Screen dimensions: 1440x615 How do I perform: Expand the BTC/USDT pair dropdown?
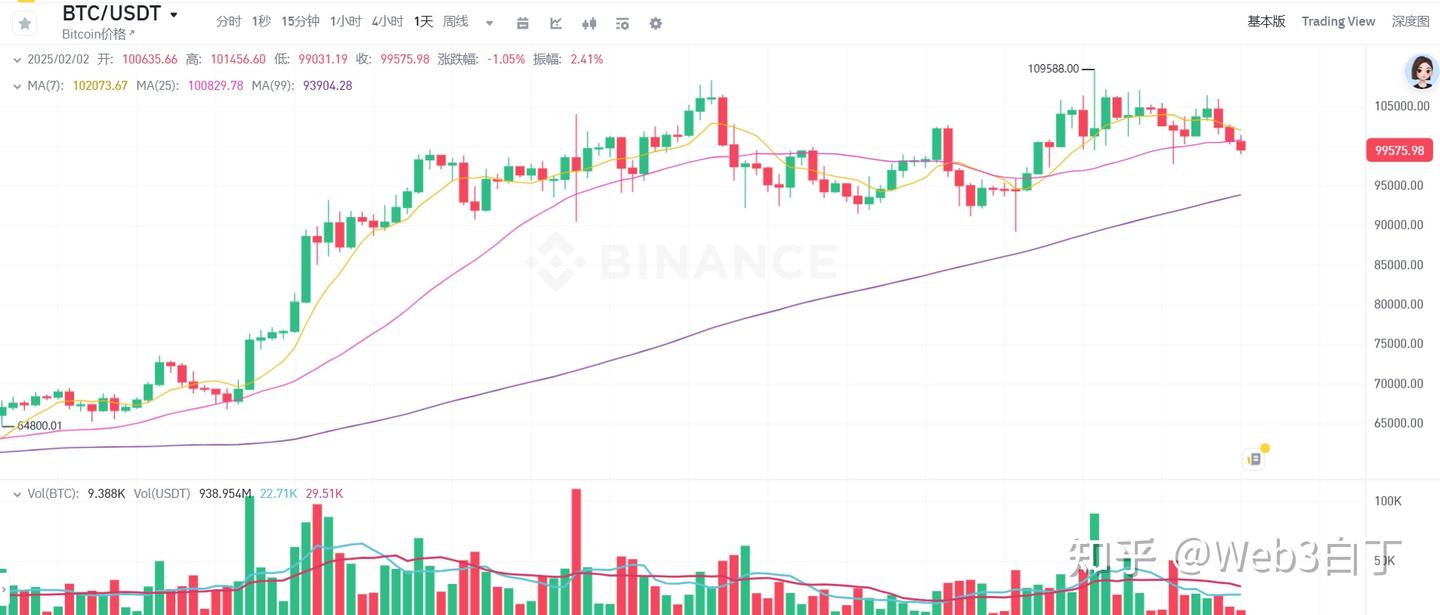[174, 15]
